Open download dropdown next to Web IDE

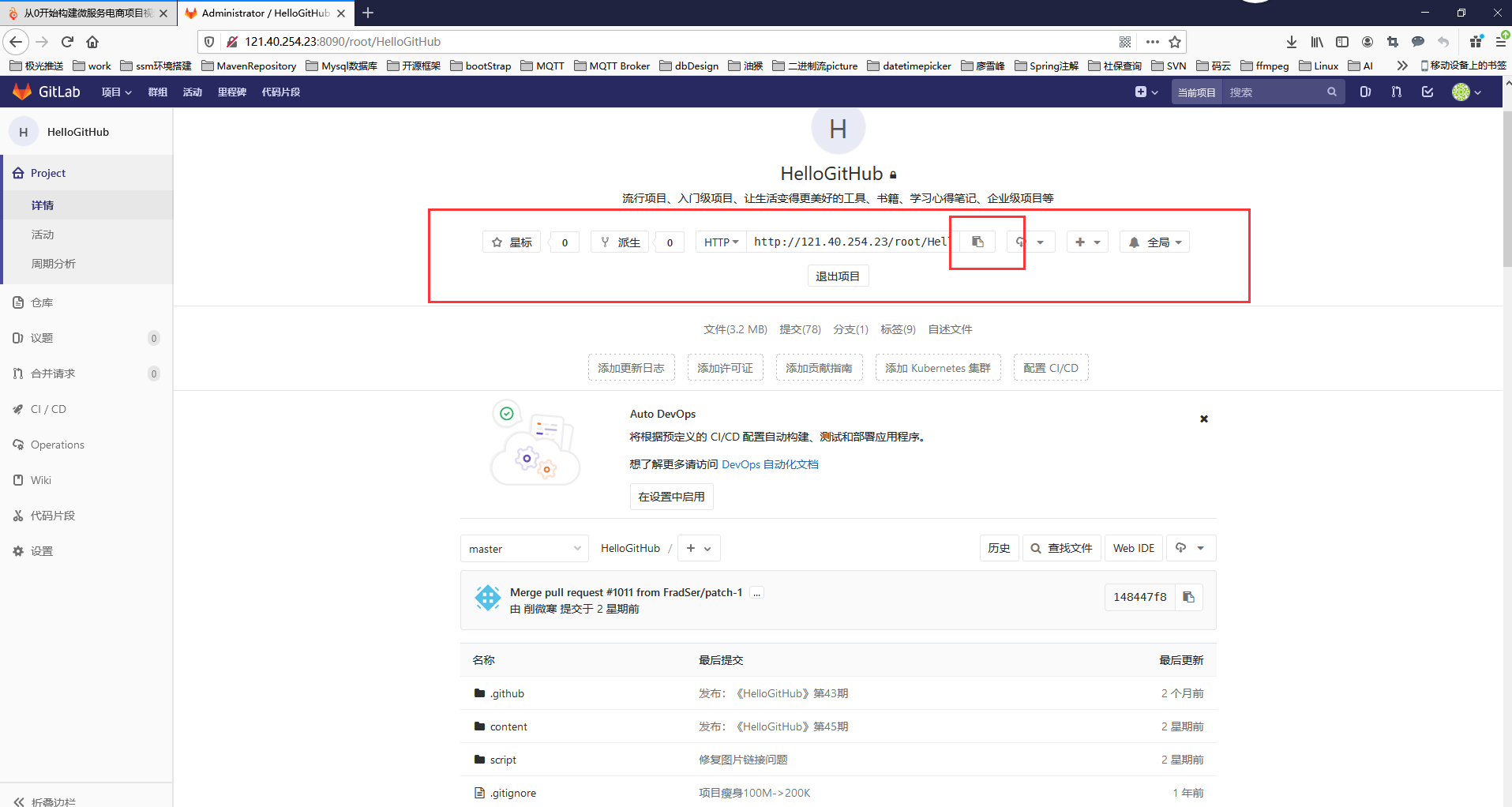(x=1190, y=548)
